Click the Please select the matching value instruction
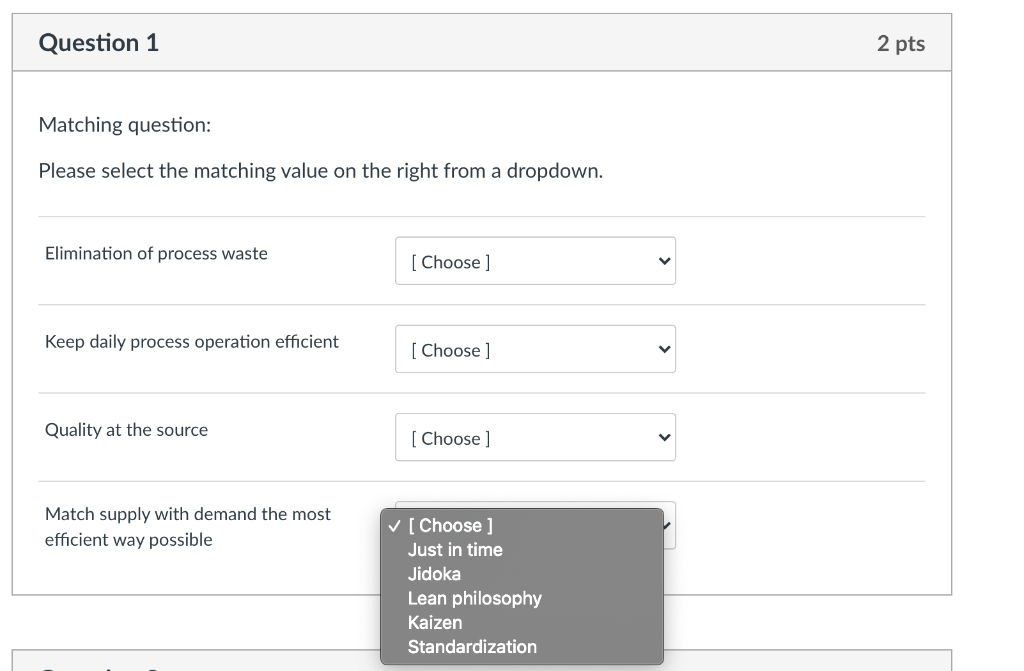The width and height of the screenshot is (1024, 671). 320,171
